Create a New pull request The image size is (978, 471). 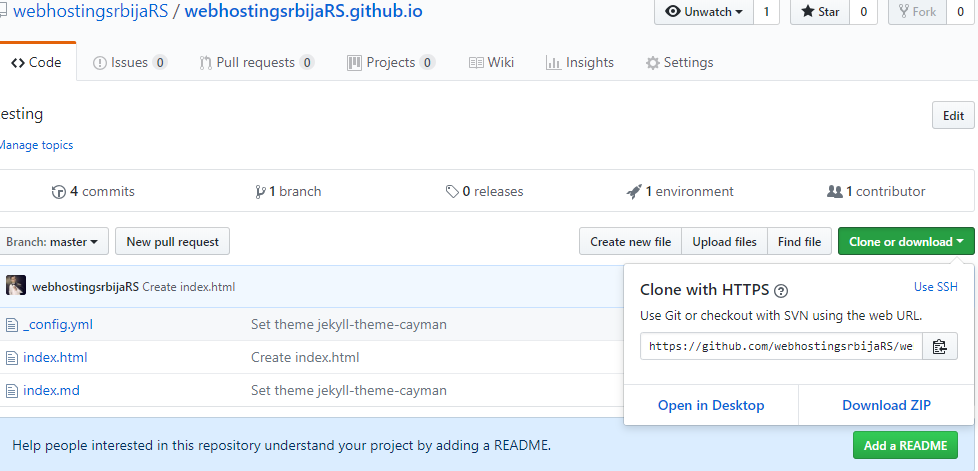(x=172, y=241)
